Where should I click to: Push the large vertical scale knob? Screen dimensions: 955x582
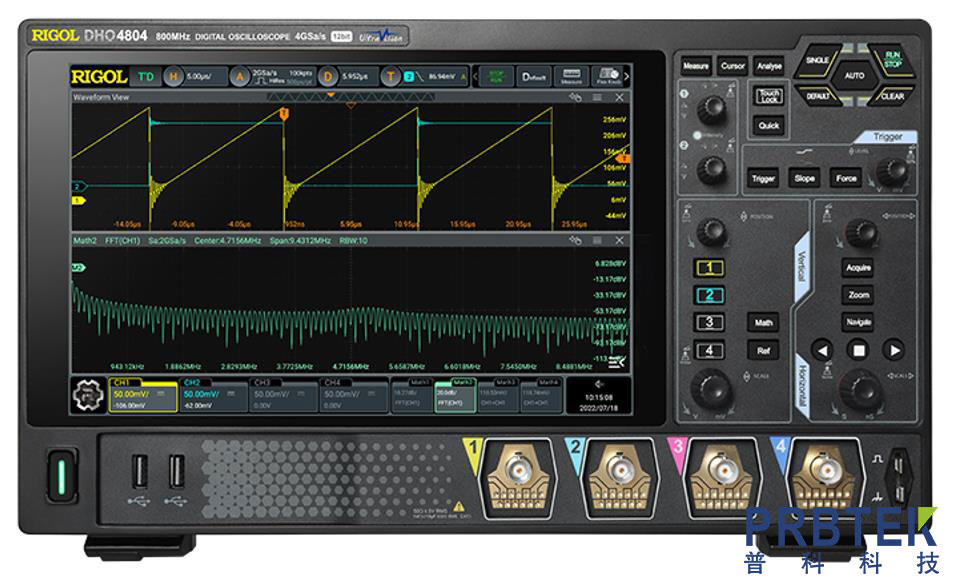pyautogui.click(x=711, y=388)
